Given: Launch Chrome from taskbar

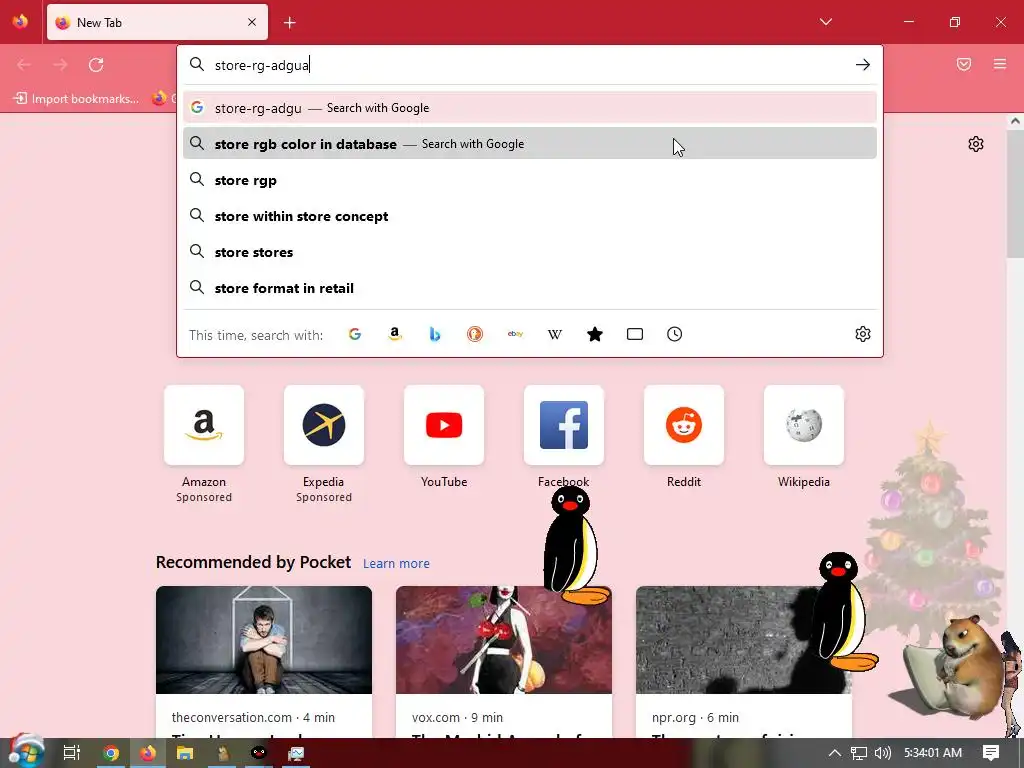Looking at the screenshot, I should tap(110, 753).
